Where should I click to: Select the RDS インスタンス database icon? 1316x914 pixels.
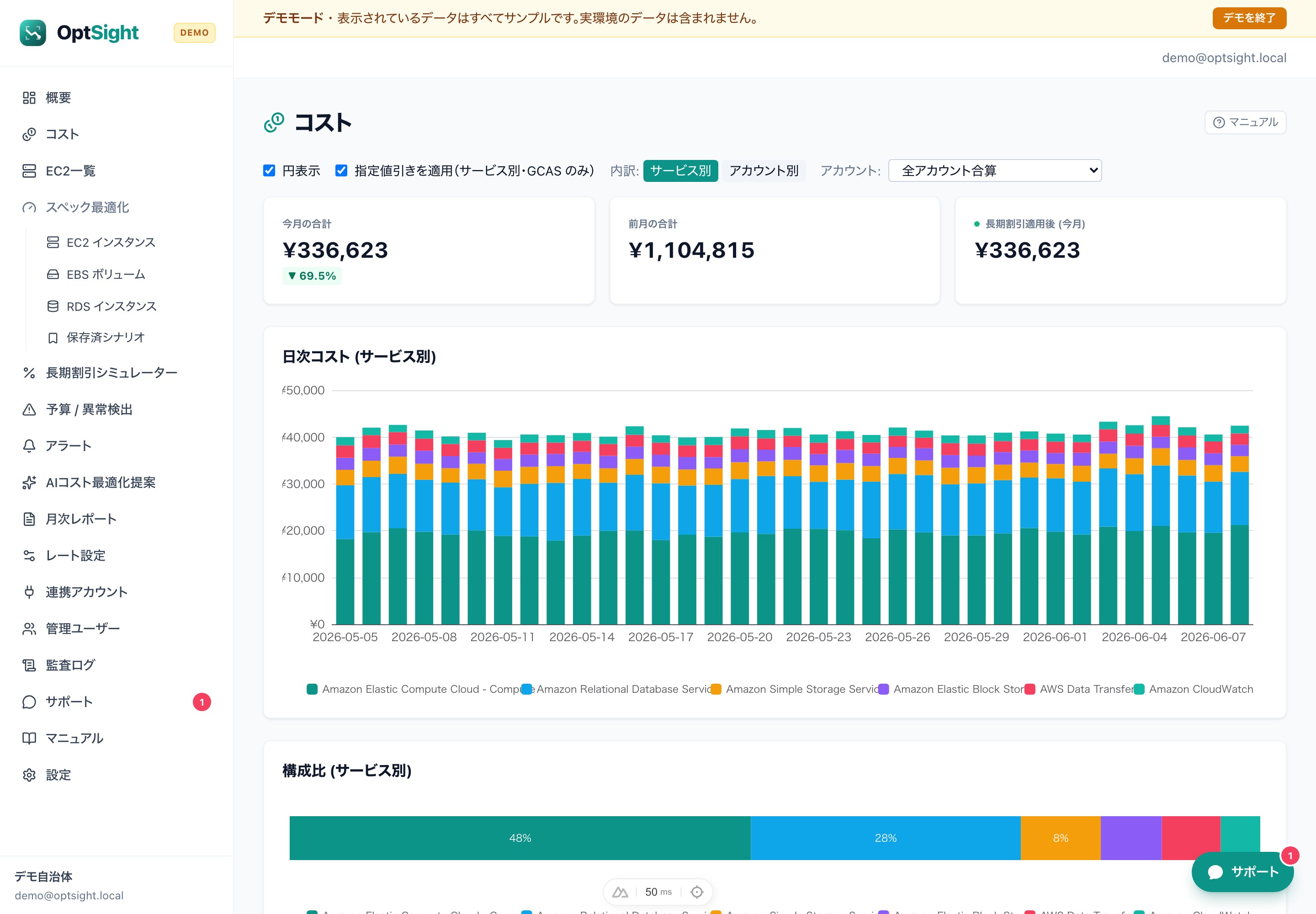pyautogui.click(x=53, y=306)
